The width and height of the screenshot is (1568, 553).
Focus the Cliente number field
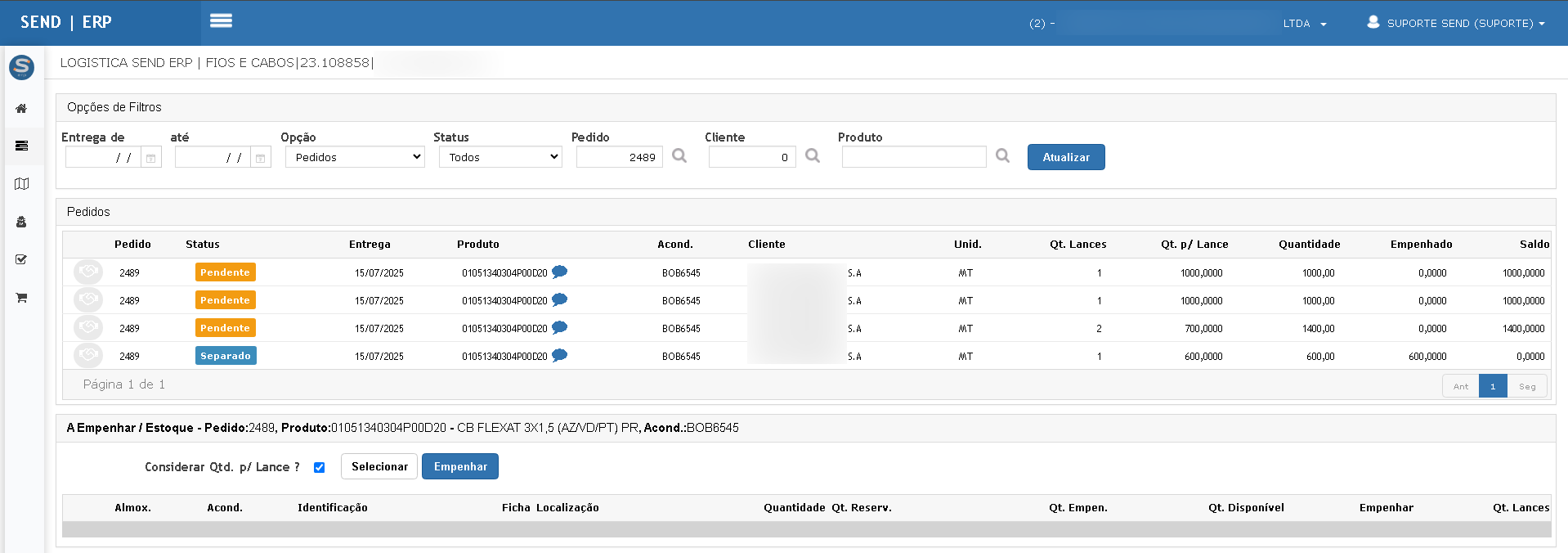(x=752, y=157)
